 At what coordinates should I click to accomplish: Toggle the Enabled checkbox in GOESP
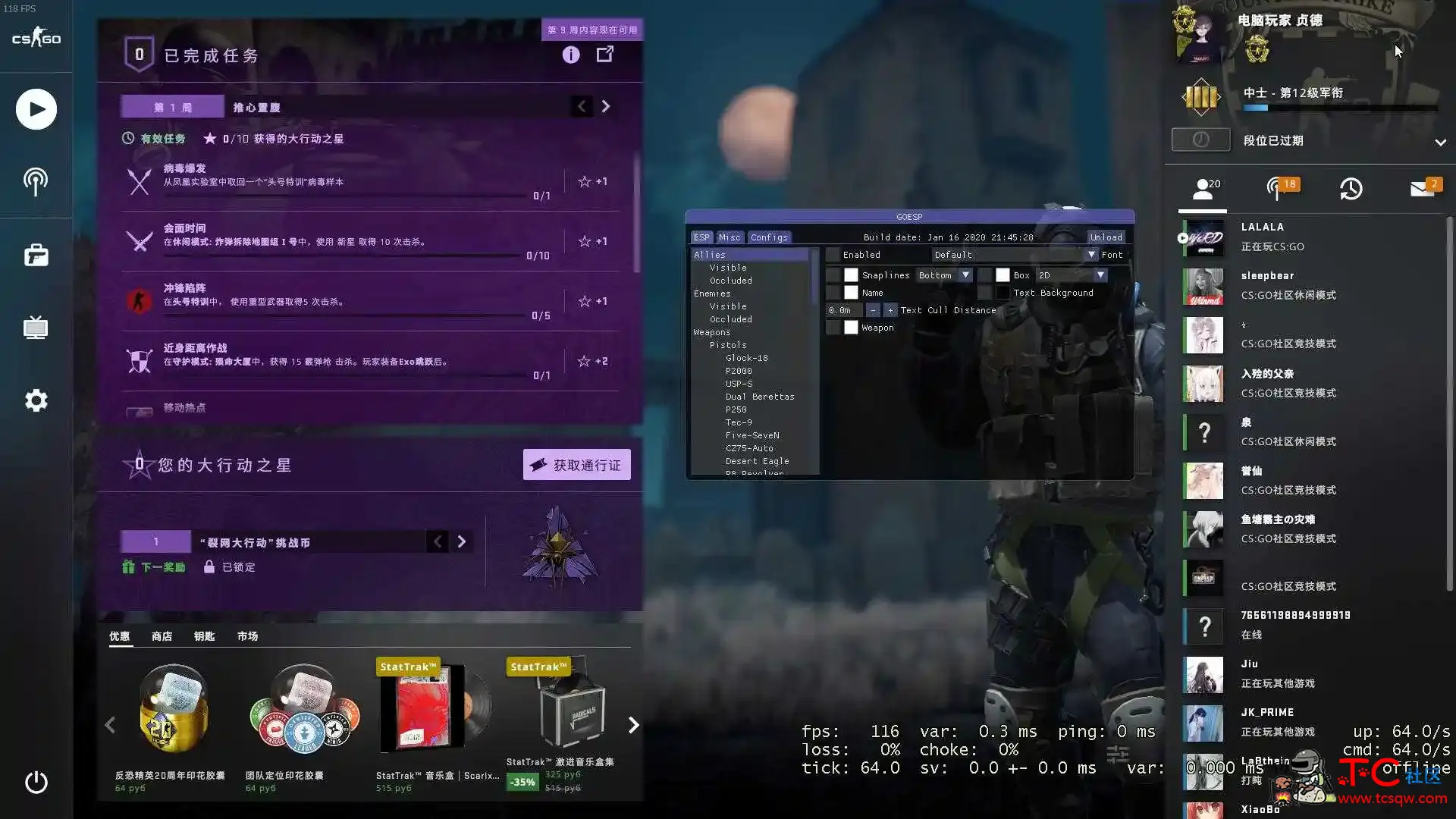[x=833, y=255]
